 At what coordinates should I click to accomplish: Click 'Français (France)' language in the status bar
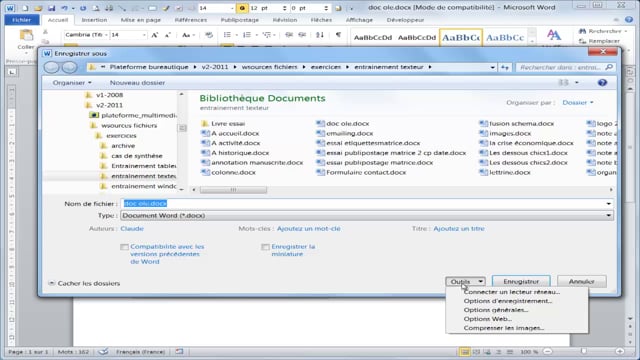point(140,352)
